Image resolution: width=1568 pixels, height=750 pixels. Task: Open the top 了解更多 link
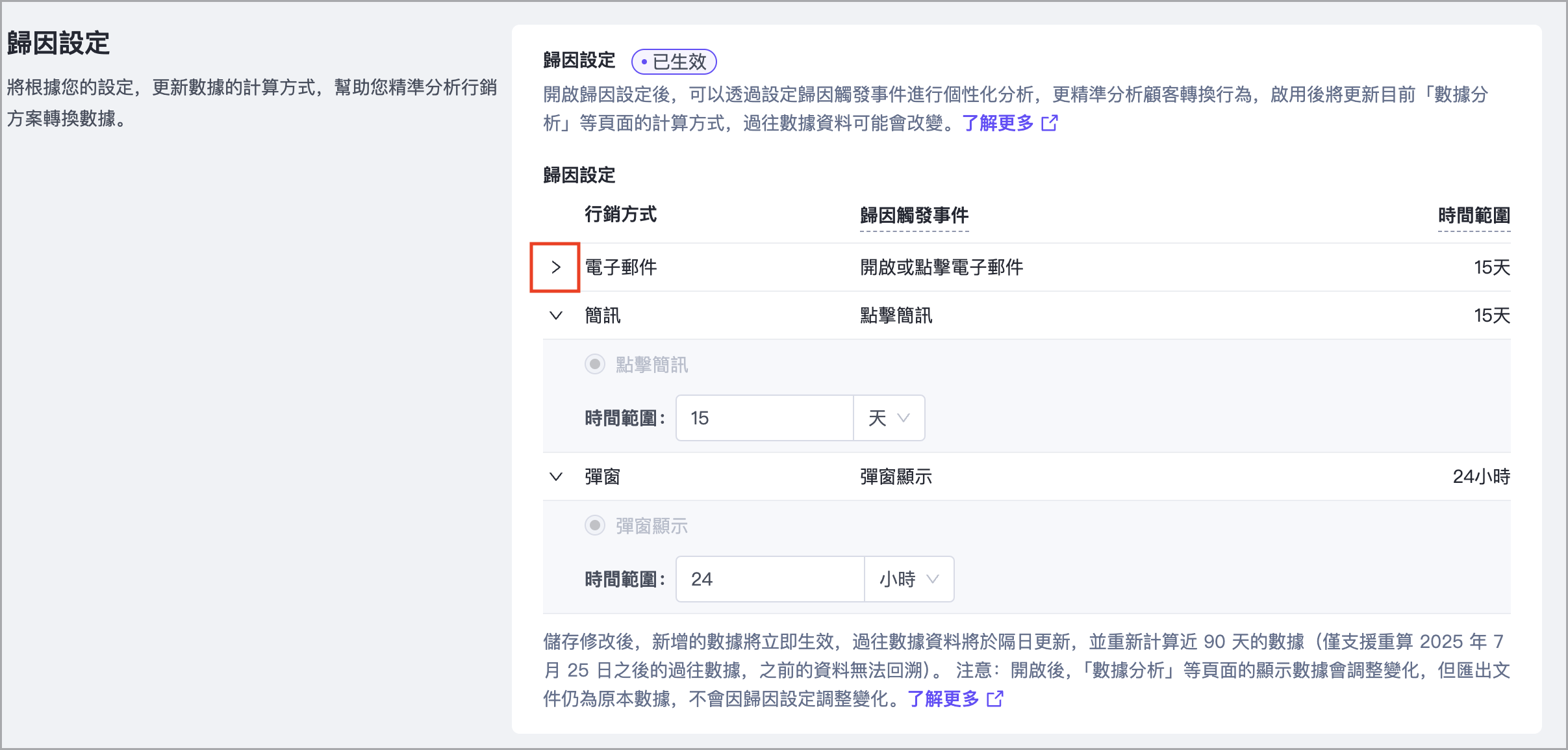[997, 123]
